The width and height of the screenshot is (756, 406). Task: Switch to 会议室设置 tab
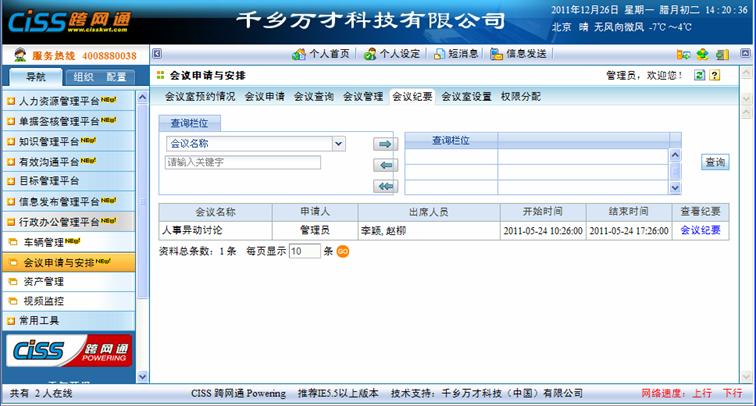466,97
